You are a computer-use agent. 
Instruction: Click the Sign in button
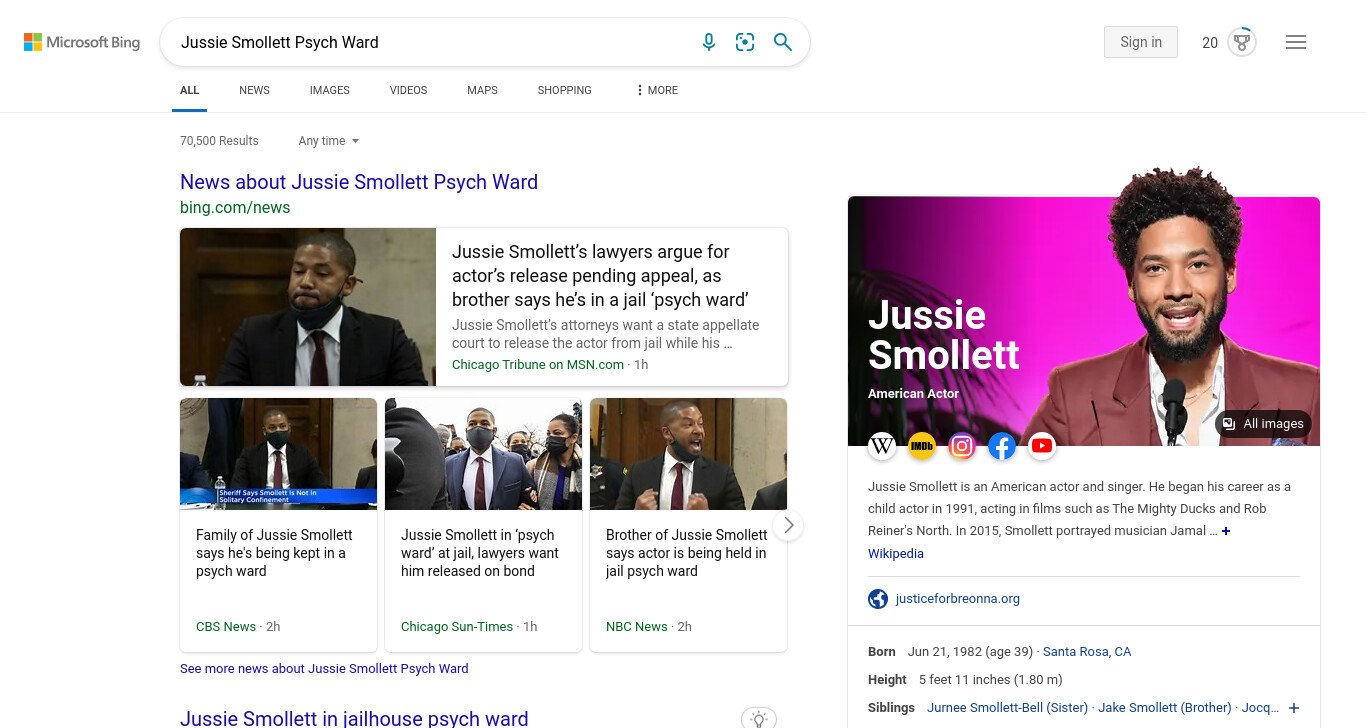(x=1141, y=42)
